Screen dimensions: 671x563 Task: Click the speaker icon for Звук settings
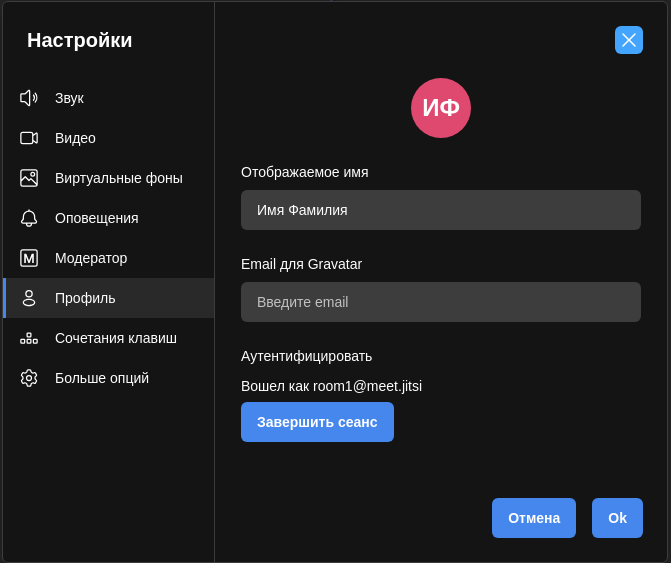pyautogui.click(x=28, y=98)
